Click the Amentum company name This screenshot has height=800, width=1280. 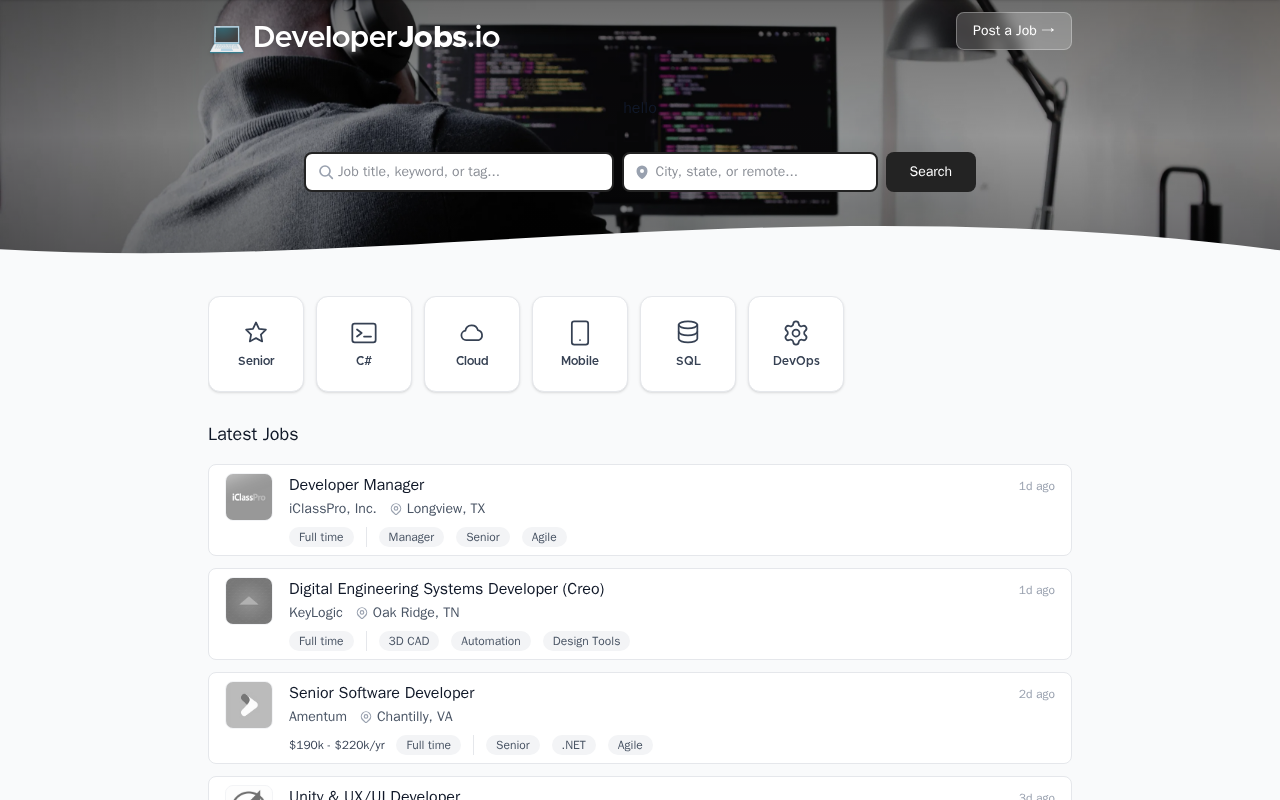click(318, 717)
